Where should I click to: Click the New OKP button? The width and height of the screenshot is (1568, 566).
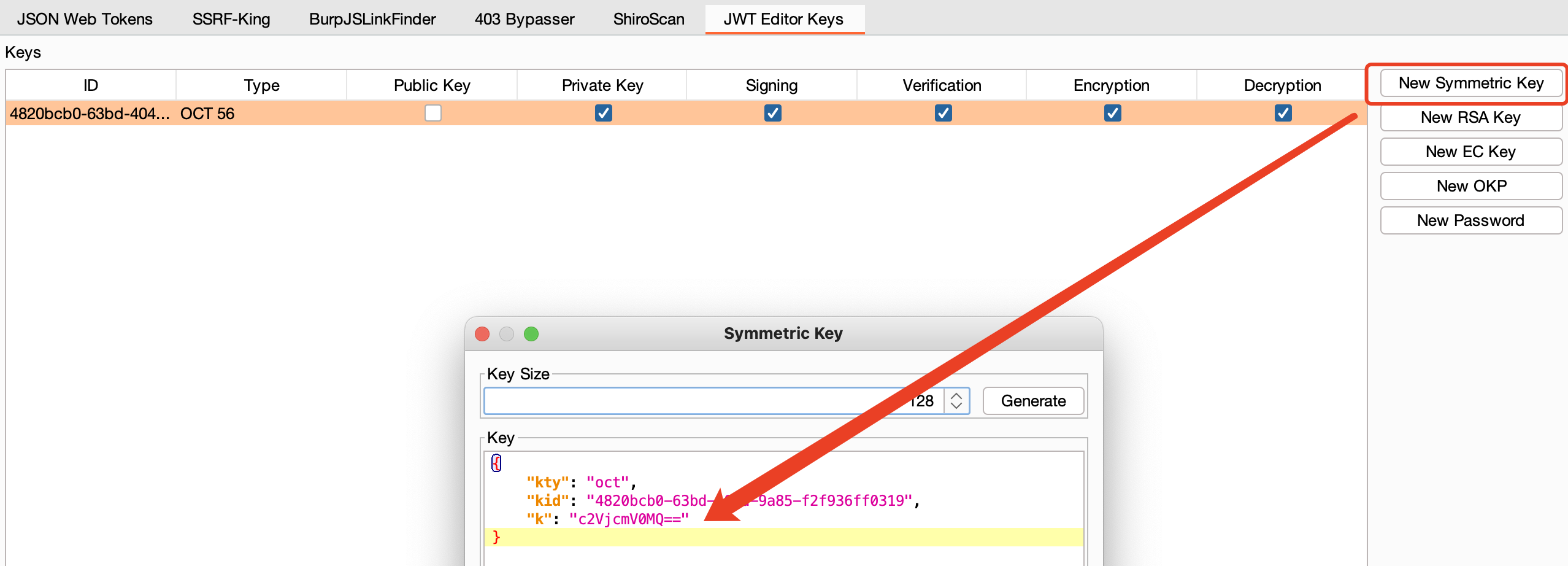pos(1471,186)
